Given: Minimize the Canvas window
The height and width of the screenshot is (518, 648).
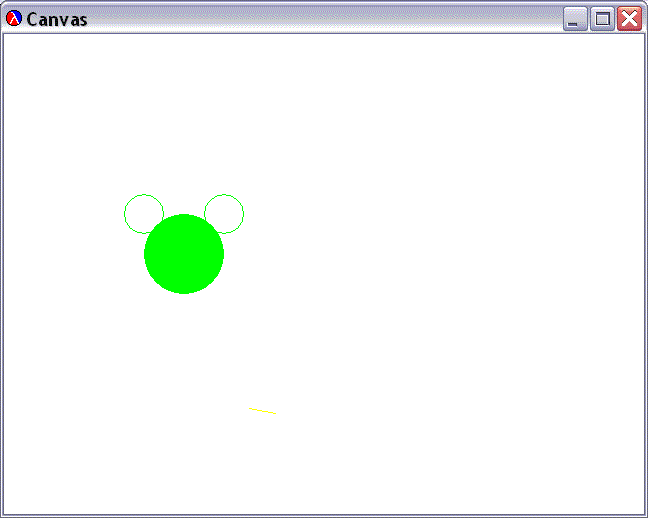Looking at the screenshot, I should tap(575, 19).
